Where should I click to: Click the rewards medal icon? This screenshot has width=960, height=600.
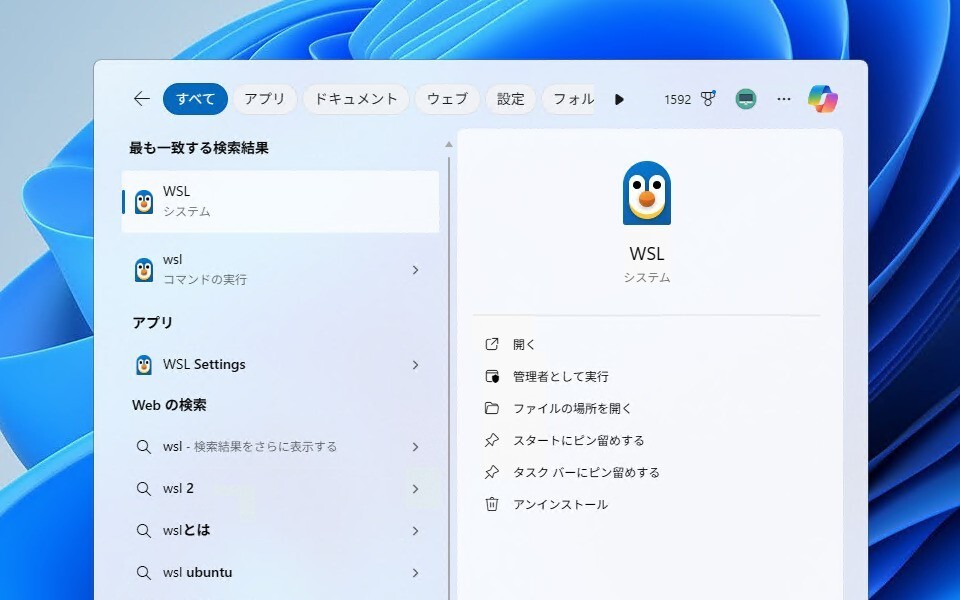click(708, 99)
